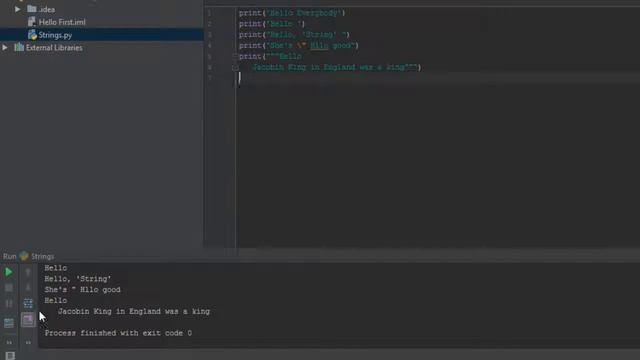Click console output Hello, 'String'
The height and width of the screenshot is (360, 640).
point(78,279)
